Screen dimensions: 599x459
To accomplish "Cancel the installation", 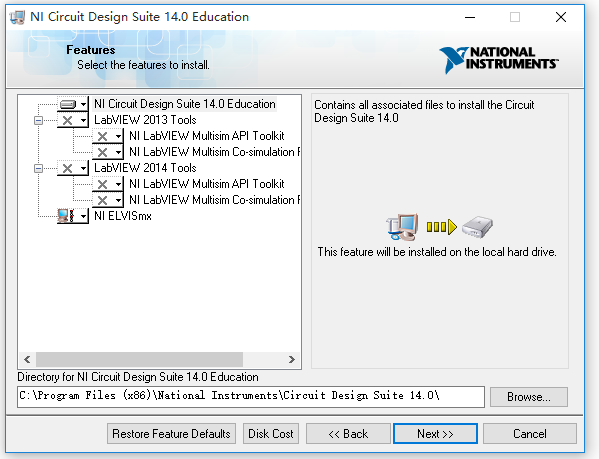I will point(529,434).
